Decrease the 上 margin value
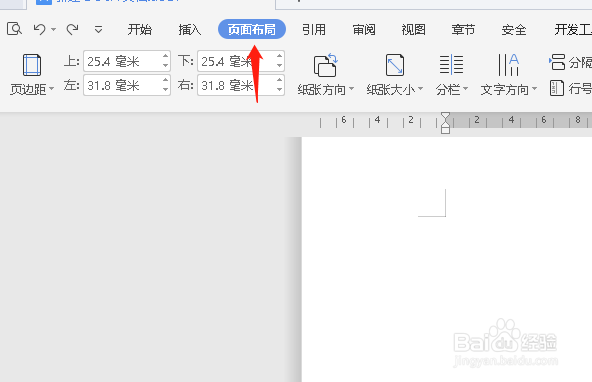This screenshot has width=592, height=382. (x=165, y=66)
